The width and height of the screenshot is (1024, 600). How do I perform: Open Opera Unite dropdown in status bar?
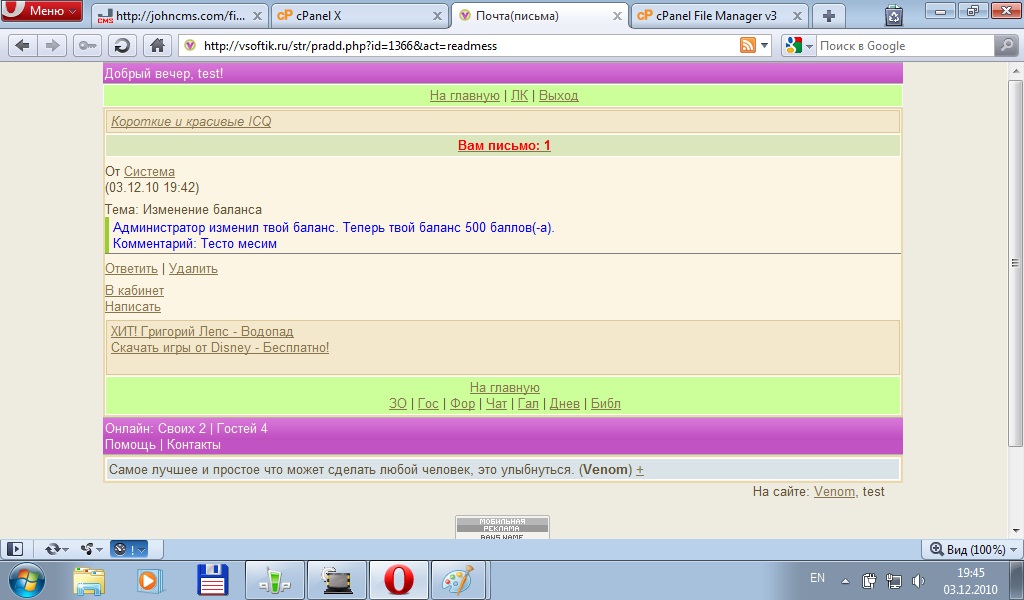91,549
